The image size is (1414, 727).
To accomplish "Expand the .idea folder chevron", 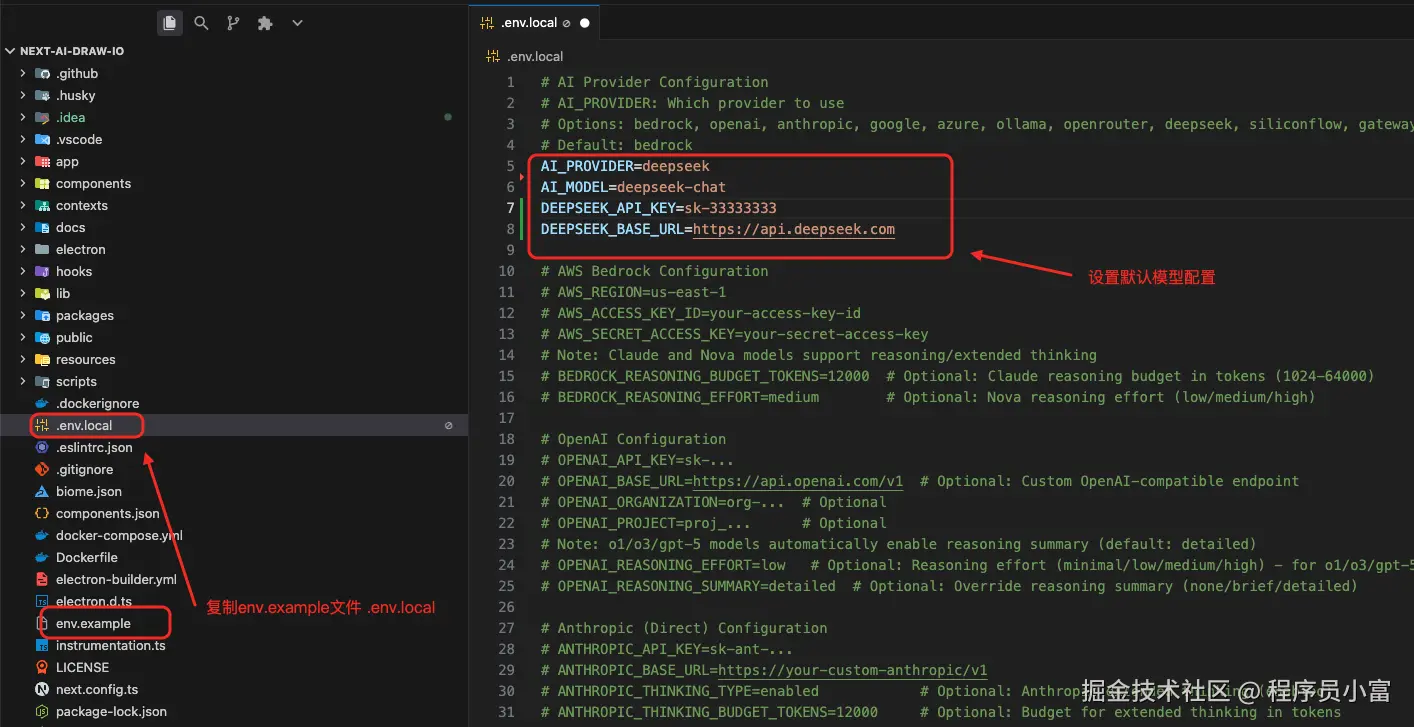I will point(23,117).
